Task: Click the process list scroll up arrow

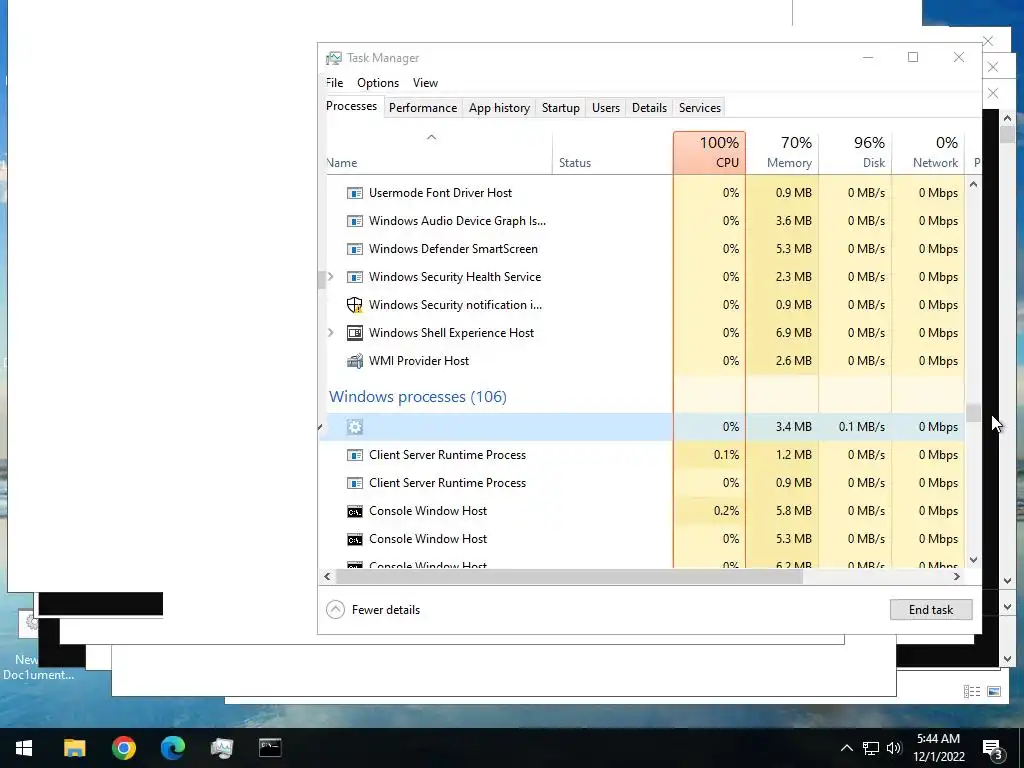Action: [x=973, y=185]
